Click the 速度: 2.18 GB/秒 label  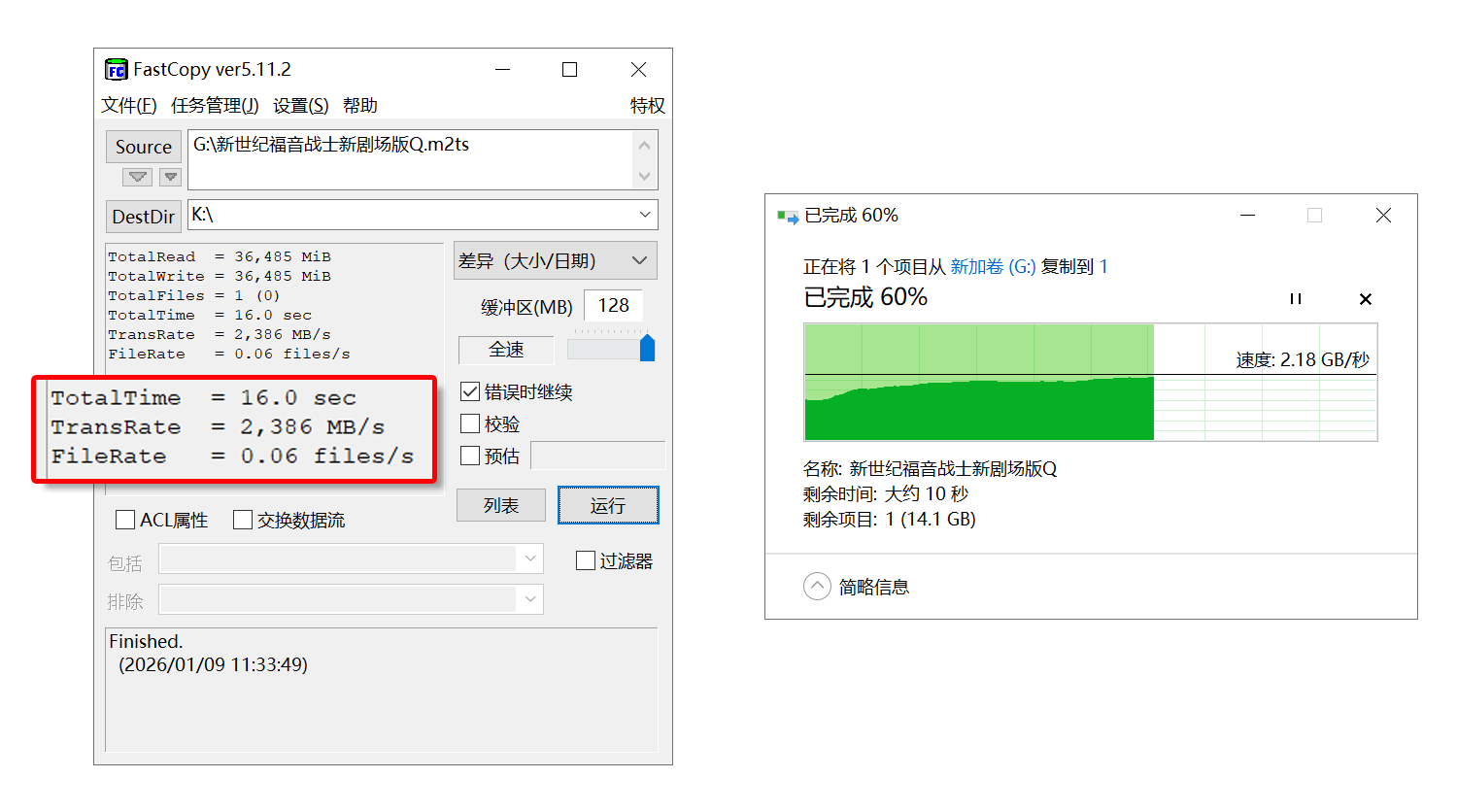pyautogui.click(x=1303, y=360)
